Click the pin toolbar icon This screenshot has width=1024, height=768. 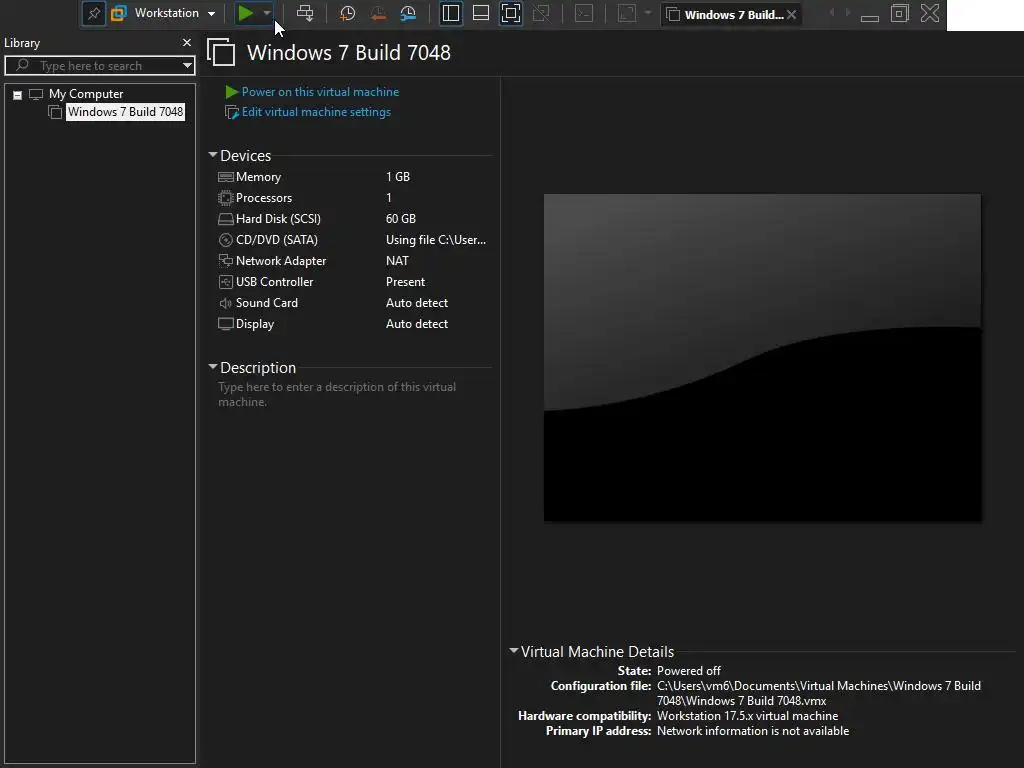tap(94, 14)
